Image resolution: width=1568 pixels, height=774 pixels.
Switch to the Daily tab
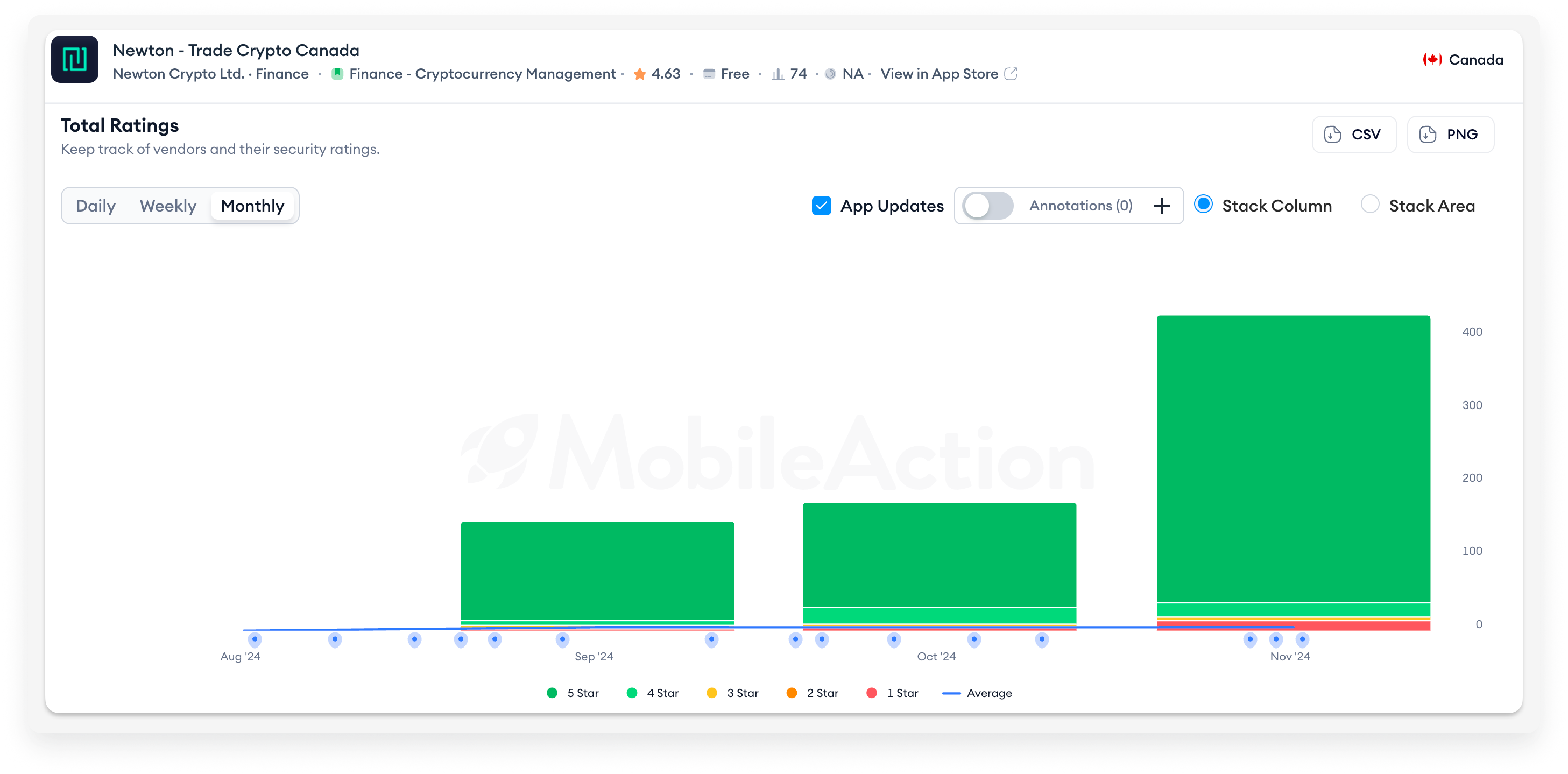coord(96,206)
